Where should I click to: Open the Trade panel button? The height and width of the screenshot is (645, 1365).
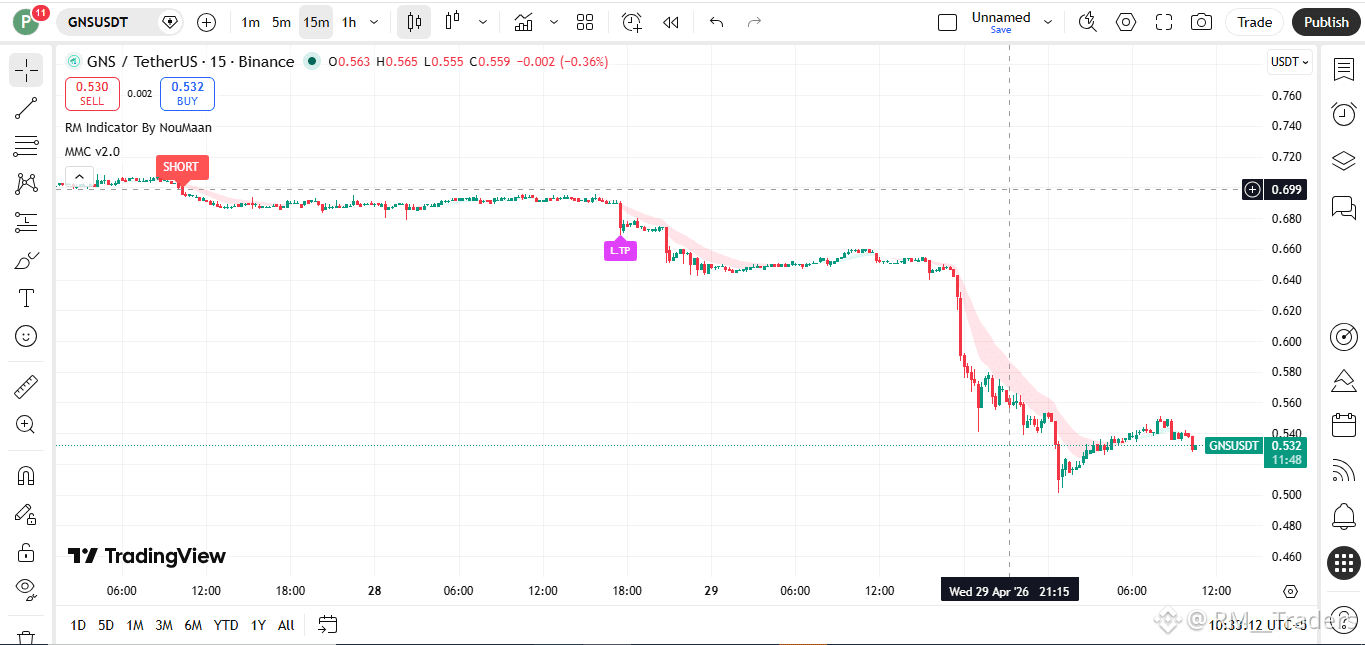coord(1255,22)
